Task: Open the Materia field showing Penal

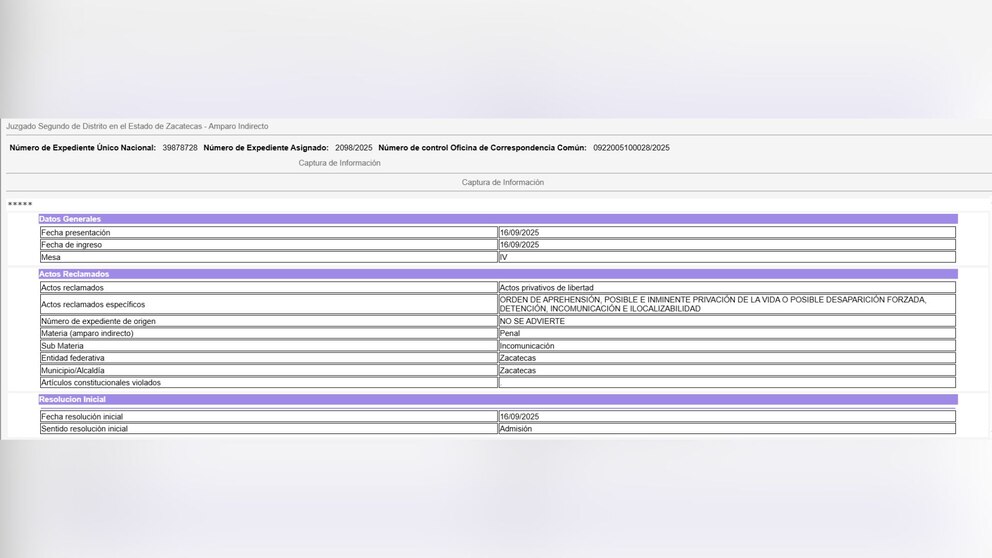Action: tap(726, 333)
